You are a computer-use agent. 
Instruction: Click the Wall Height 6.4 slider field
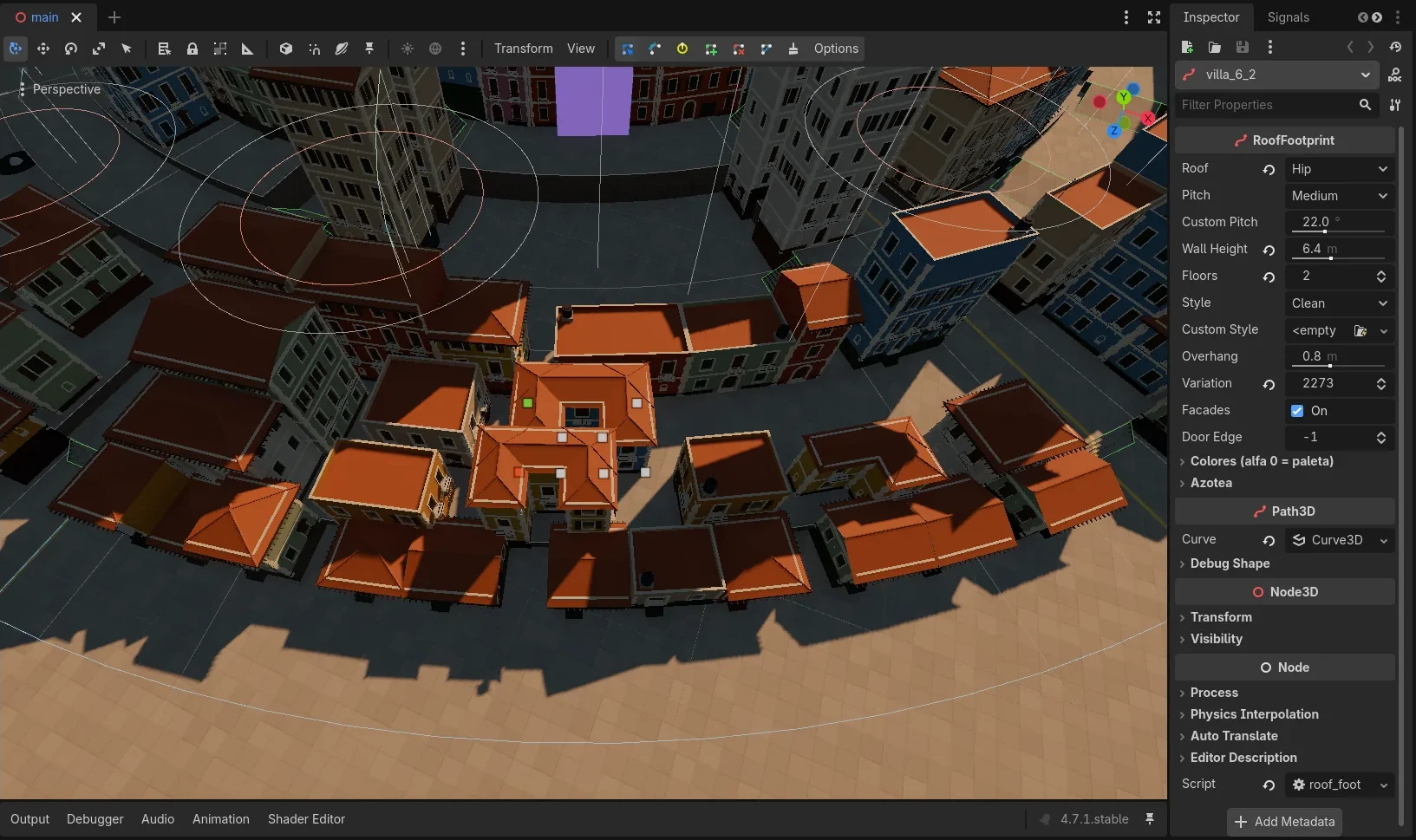click(1340, 249)
